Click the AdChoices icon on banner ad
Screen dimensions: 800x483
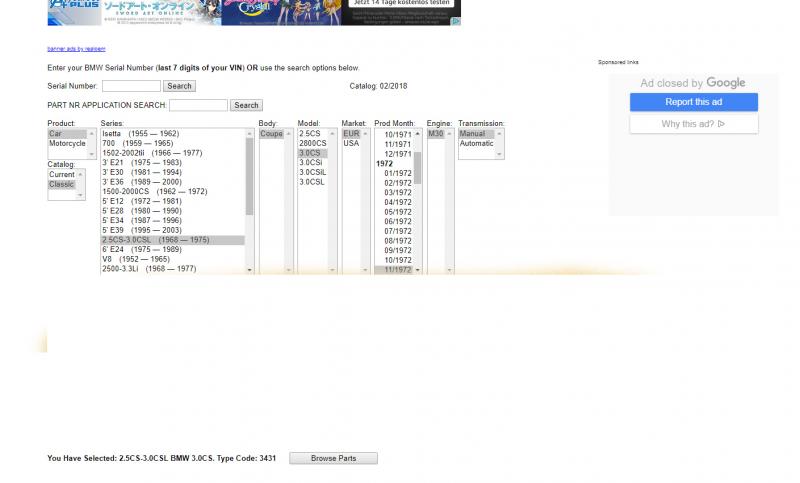pyautogui.click(x=456, y=21)
